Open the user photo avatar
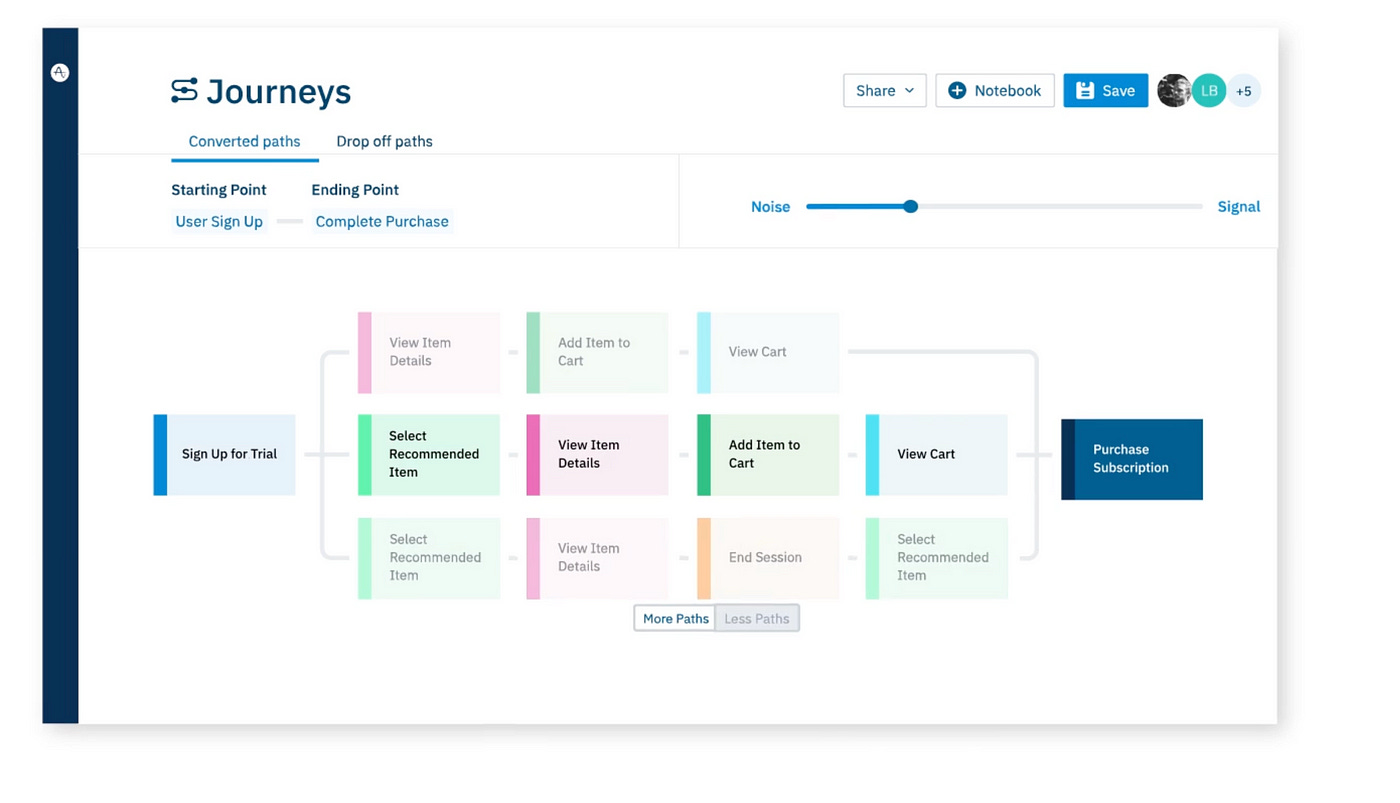This screenshot has width=1400, height=803. point(1174,91)
